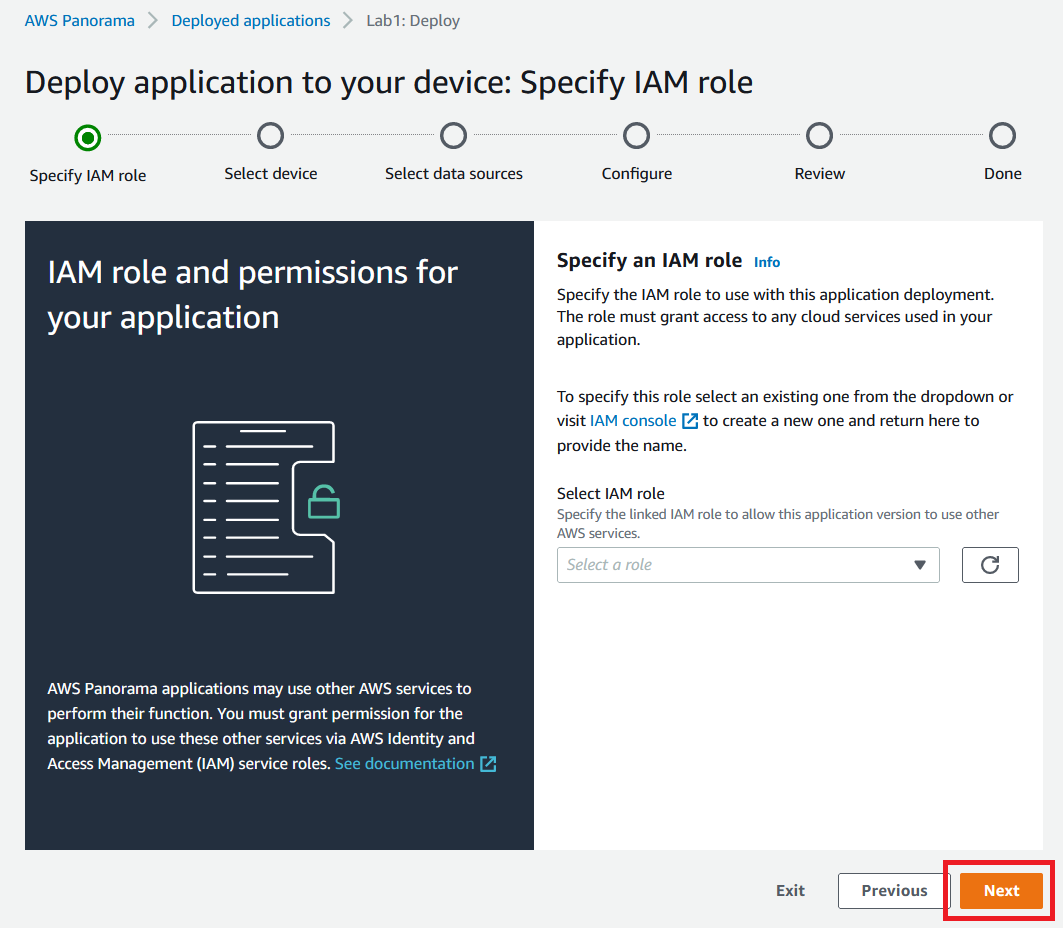
Task: Click the Select IAM role field label
Action: point(610,493)
